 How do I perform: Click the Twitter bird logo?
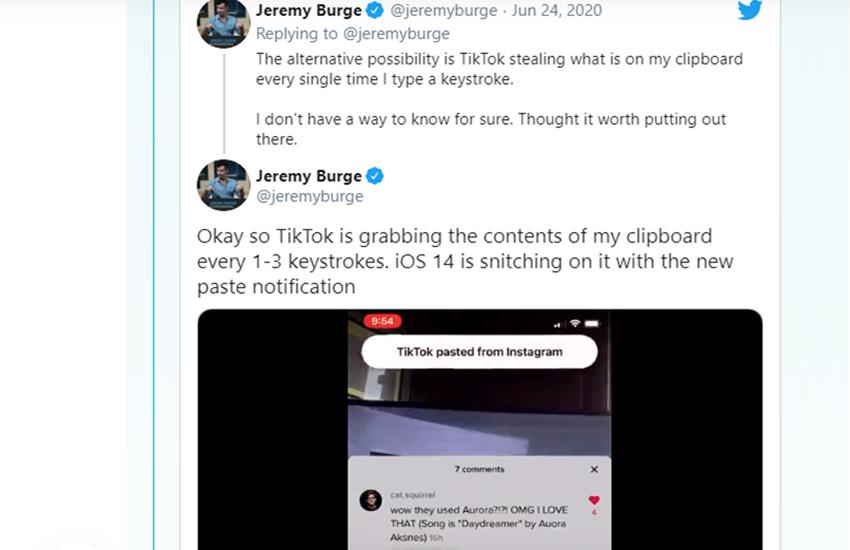tap(750, 10)
